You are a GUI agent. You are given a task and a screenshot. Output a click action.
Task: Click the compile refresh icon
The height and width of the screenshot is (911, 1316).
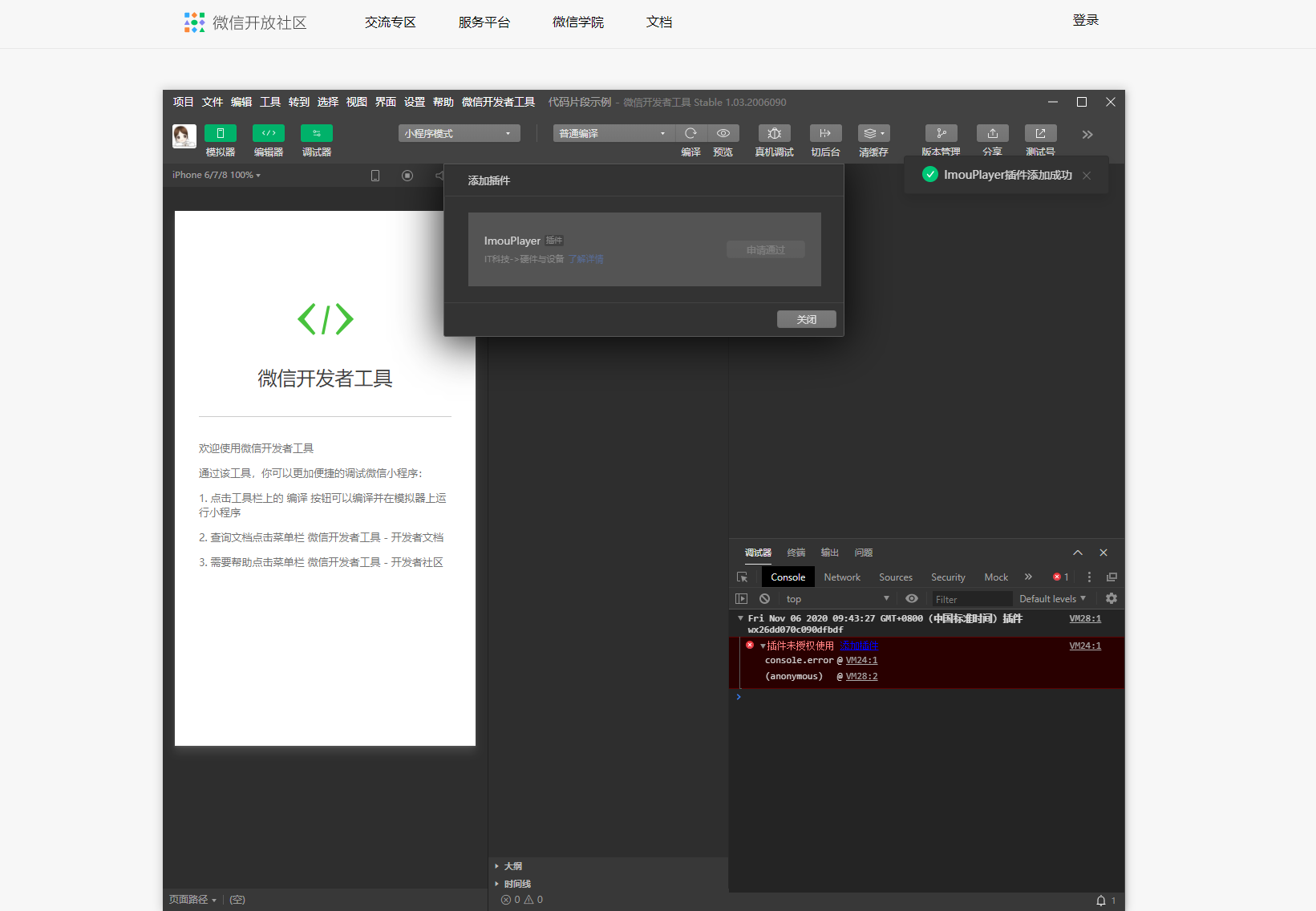(x=690, y=133)
